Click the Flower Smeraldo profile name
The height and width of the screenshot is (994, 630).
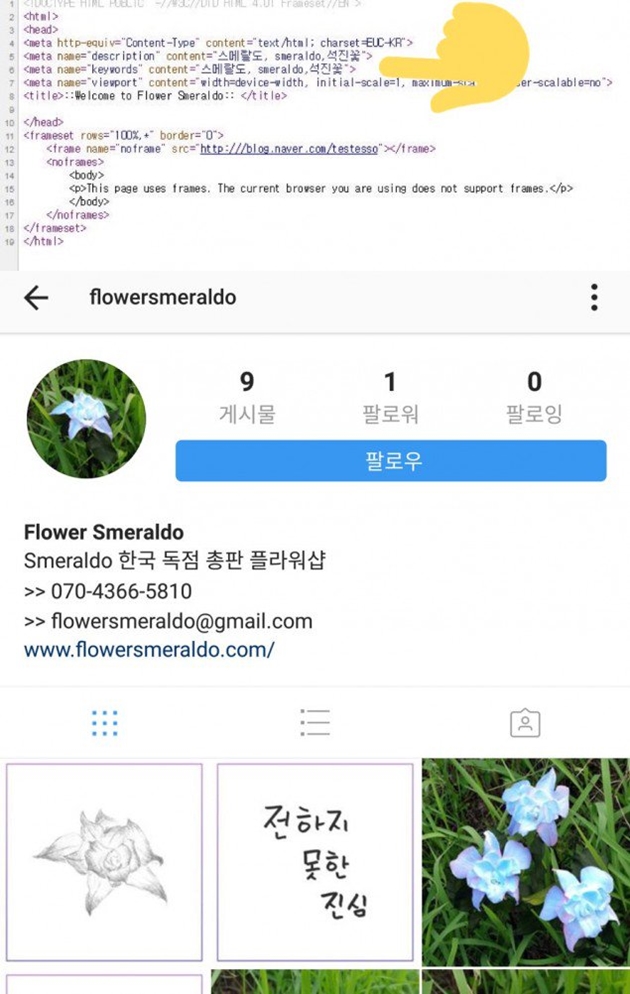pos(104,532)
